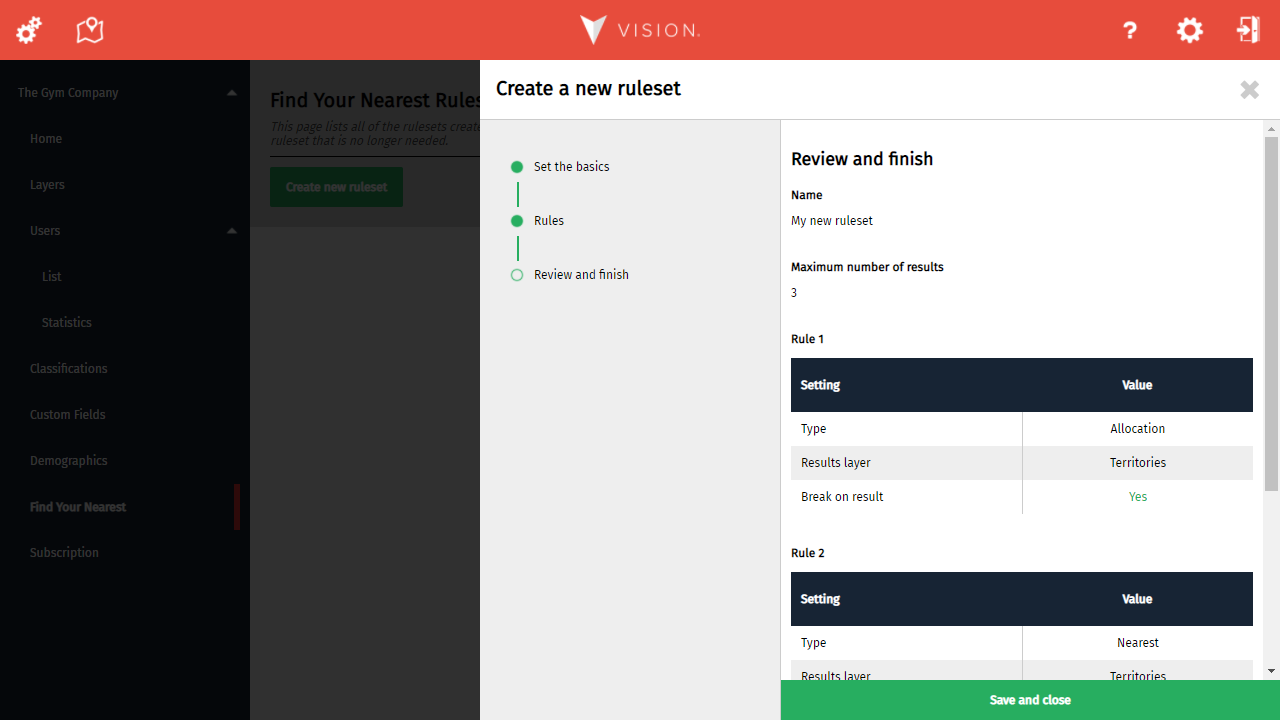Image resolution: width=1280 pixels, height=720 pixels.
Task: Collapse the Users submenu arrow
Action: click(232, 231)
